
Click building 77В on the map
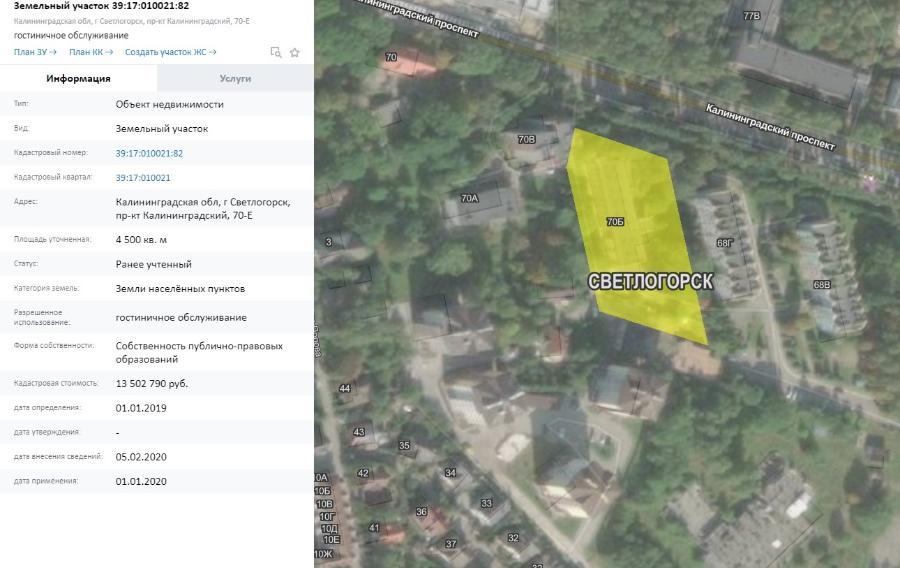[751, 16]
